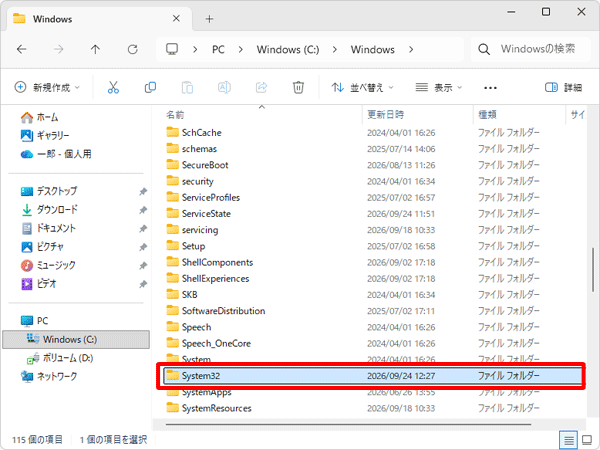Click pin icon beside ミュージック
The width and height of the screenshot is (600, 450).
[x=143, y=266]
